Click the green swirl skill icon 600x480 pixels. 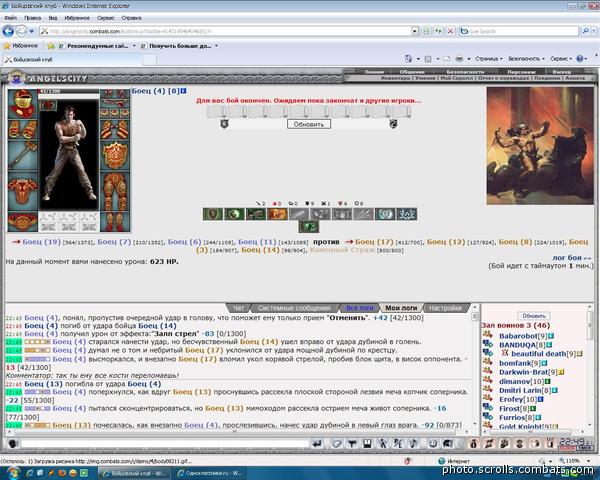(x=234, y=214)
